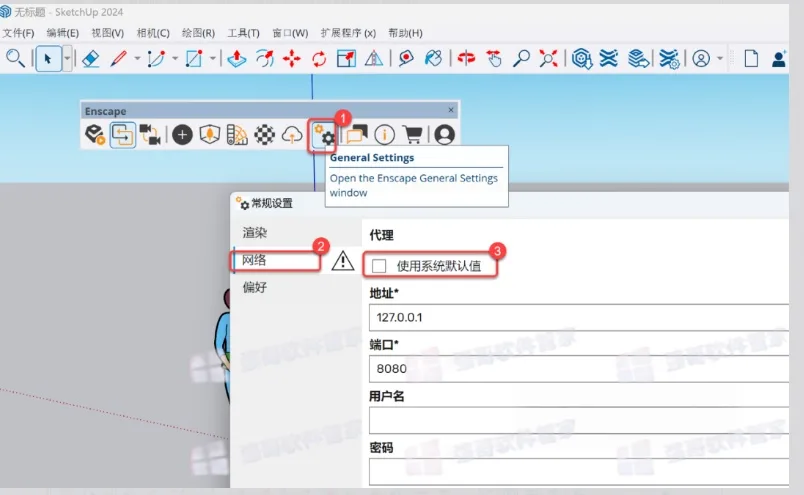Open the Enscape Store cart
This screenshot has width=804, height=495.
click(412, 135)
